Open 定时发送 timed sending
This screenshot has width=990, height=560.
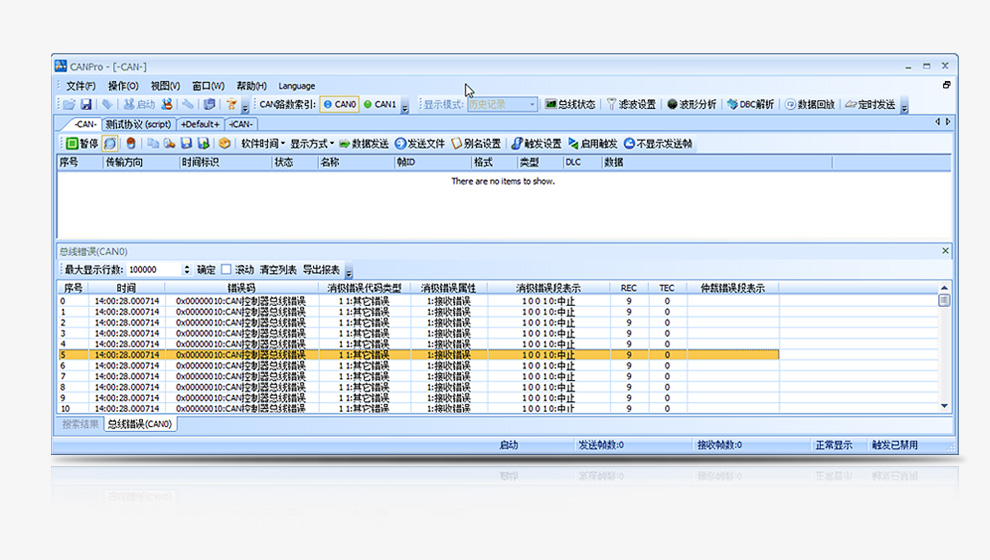(x=870, y=104)
